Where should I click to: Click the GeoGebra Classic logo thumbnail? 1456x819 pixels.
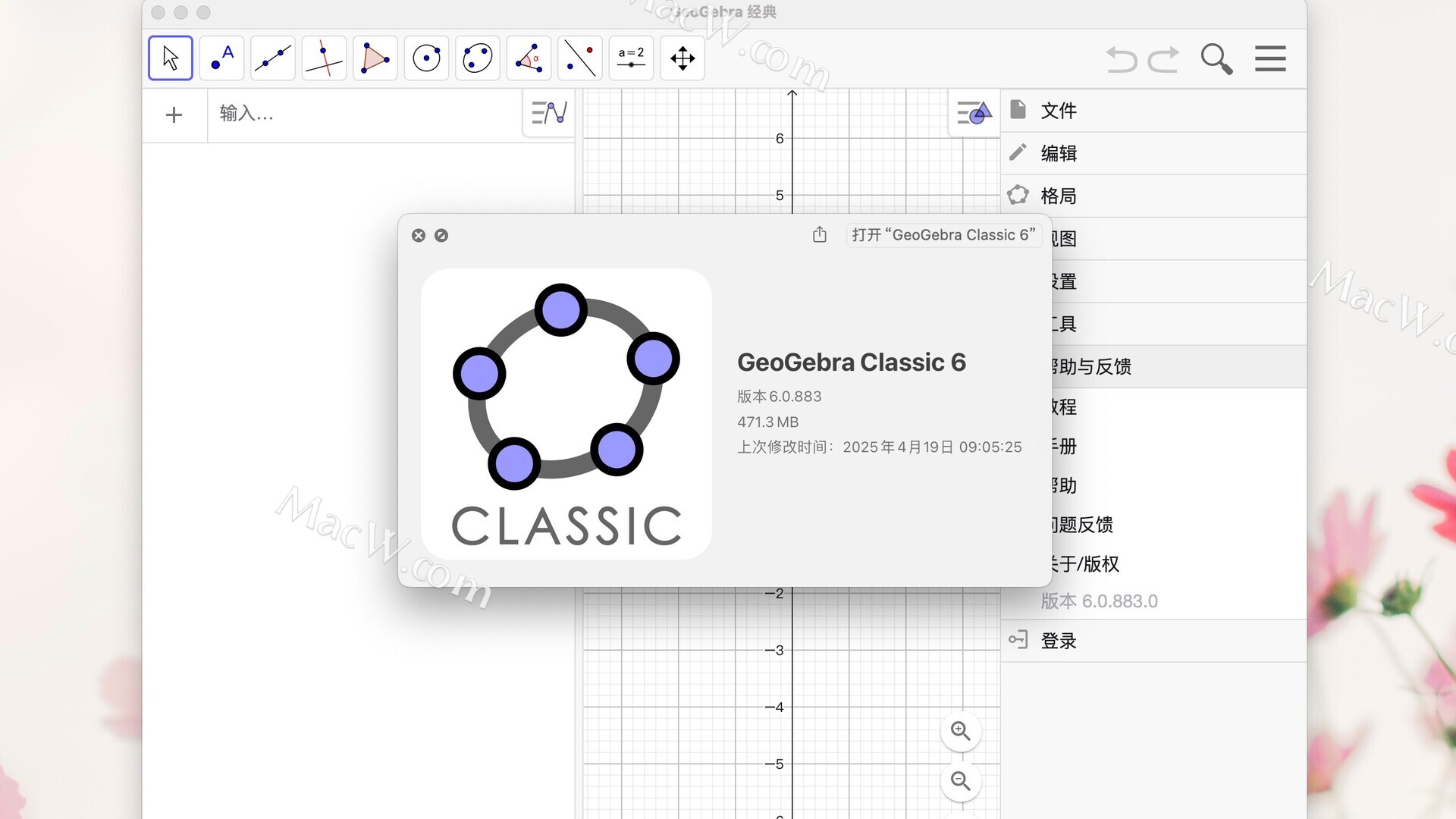[x=566, y=414]
